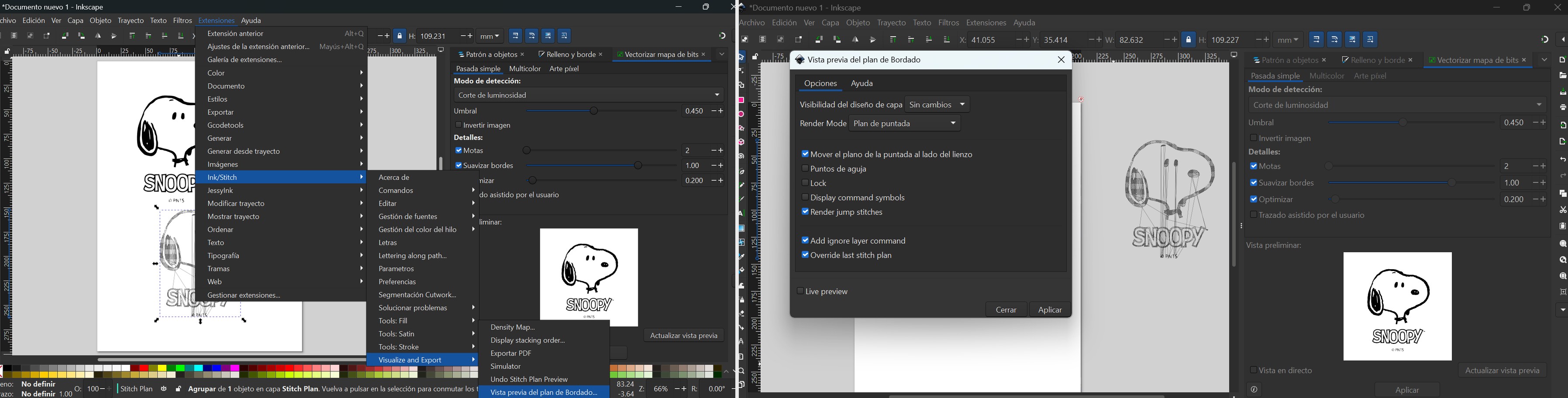Check Invertir imagen in right trace panel
1568x398 pixels.
click(1253, 138)
